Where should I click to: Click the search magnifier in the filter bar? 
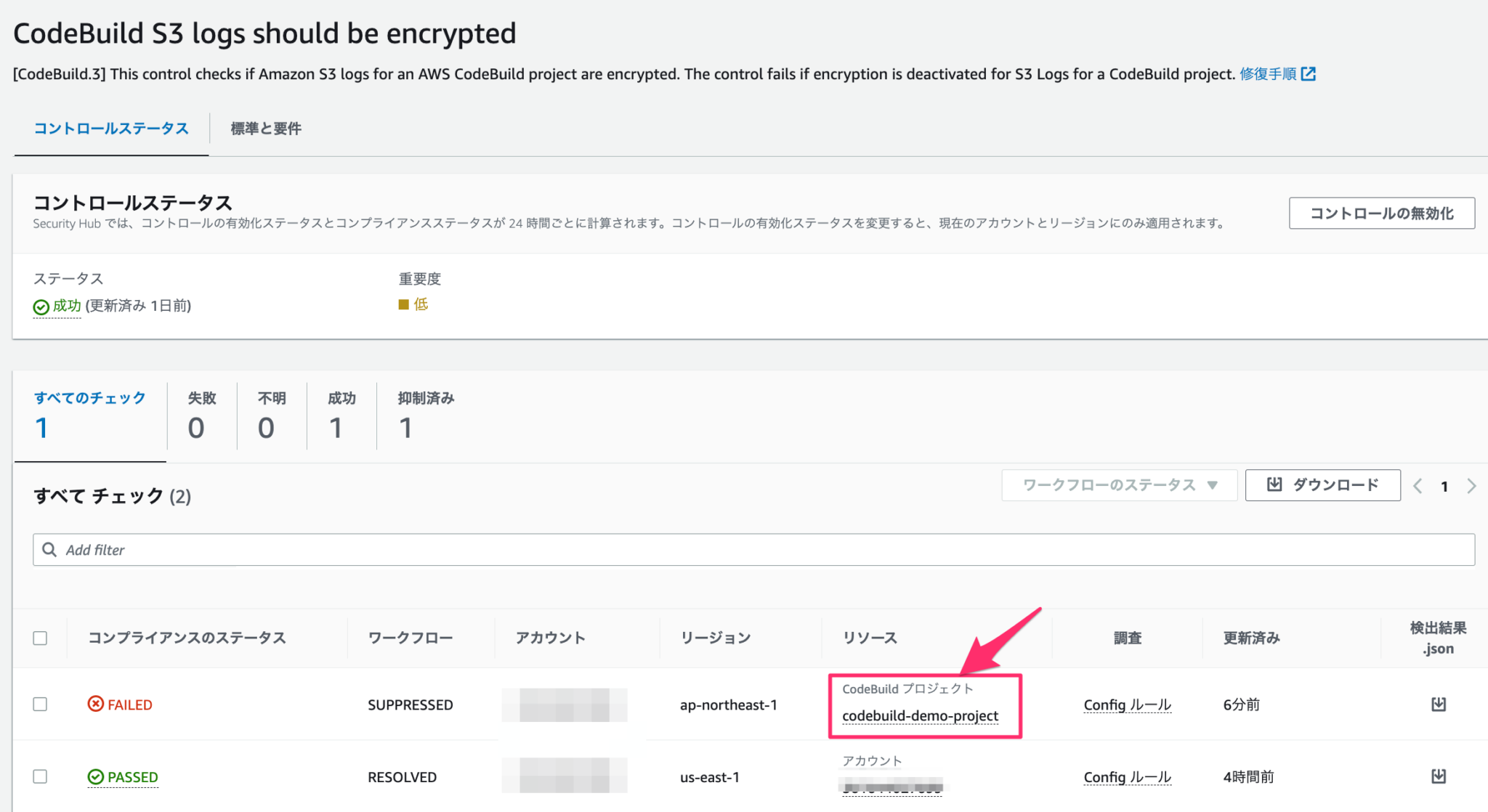coord(49,550)
